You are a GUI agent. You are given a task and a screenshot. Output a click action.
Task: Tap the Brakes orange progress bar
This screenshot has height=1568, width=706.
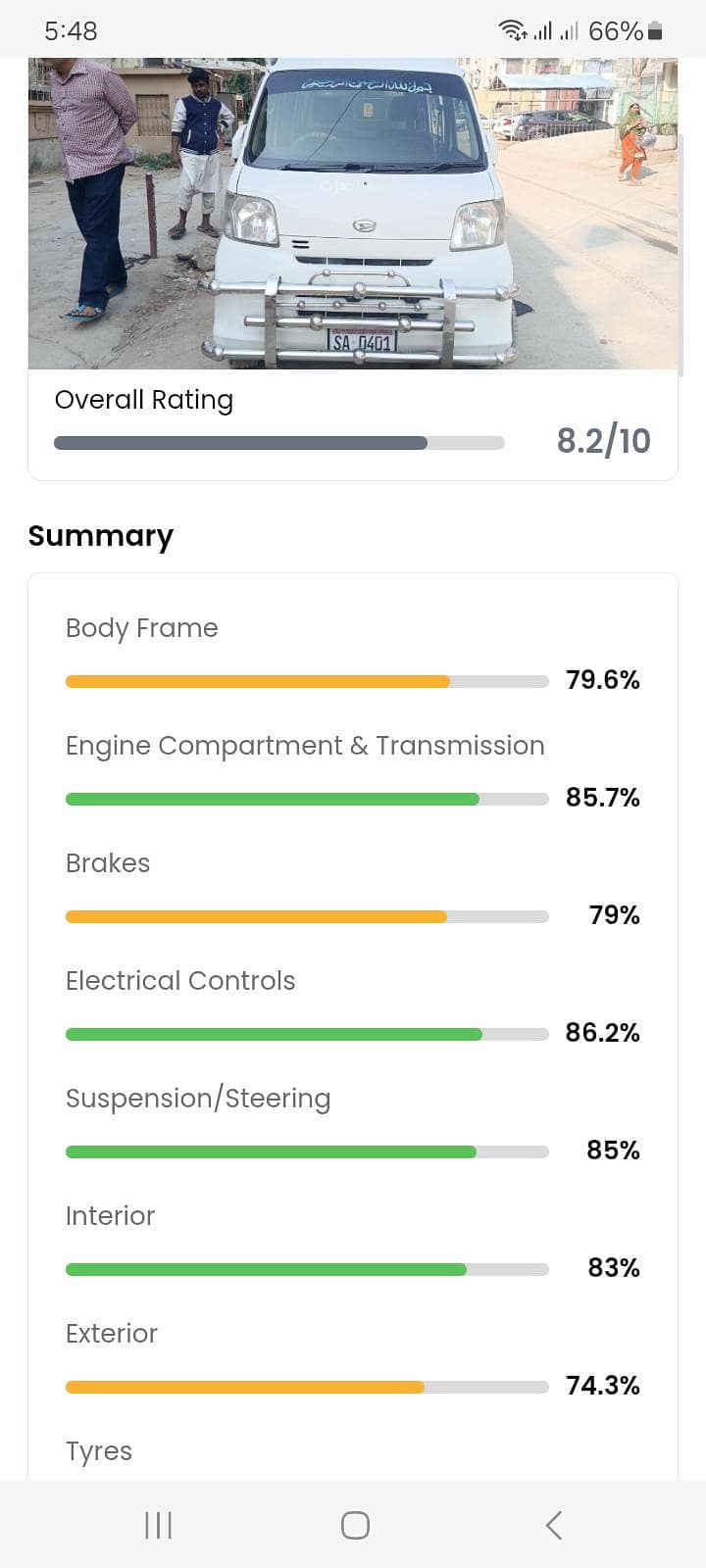(x=306, y=916)
